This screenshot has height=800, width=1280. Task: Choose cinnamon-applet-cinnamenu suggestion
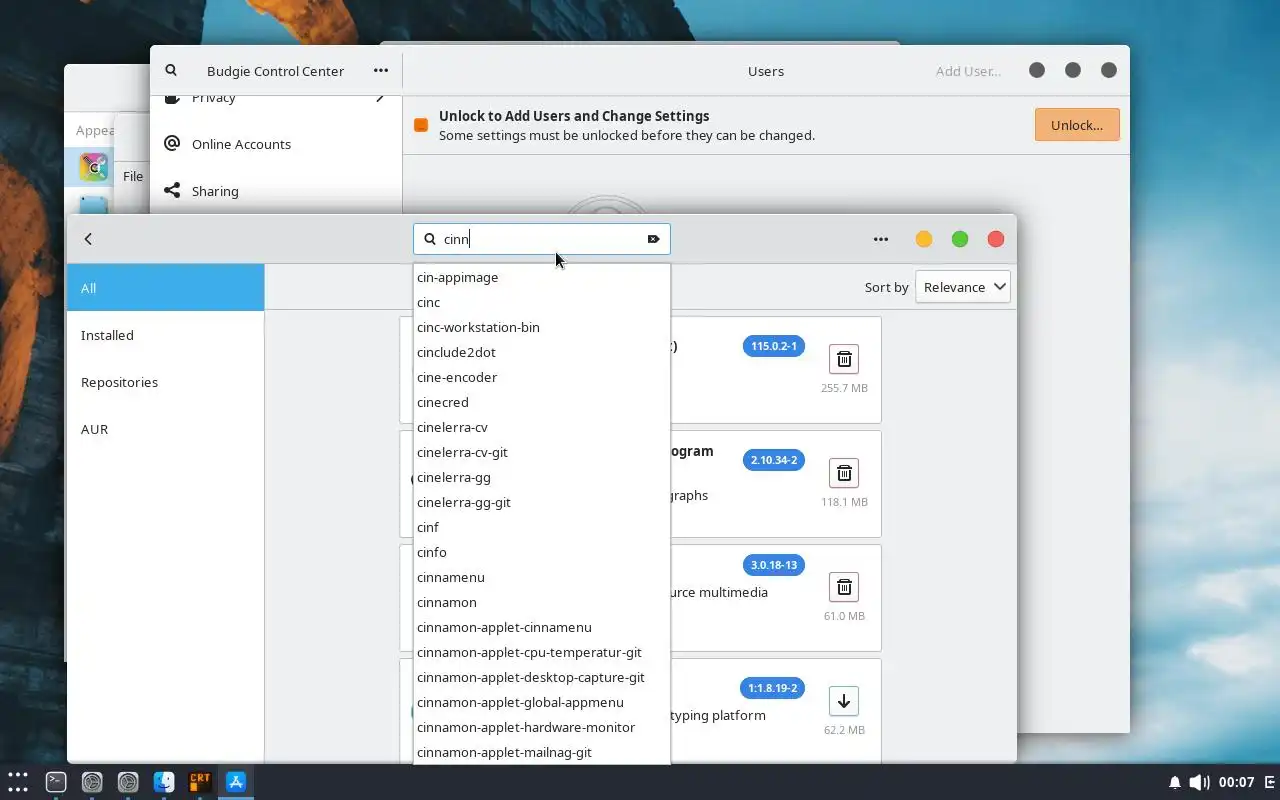541,627
